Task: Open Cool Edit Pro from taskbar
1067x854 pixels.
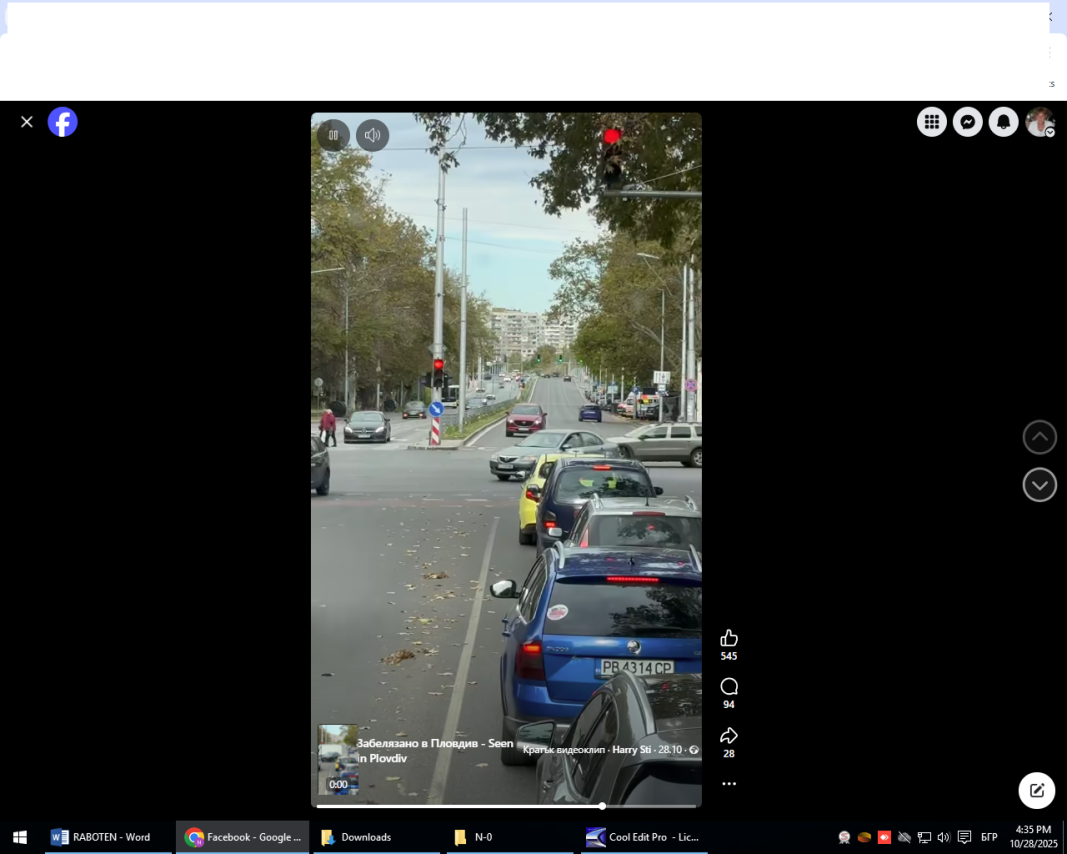Action: (644, 837)
